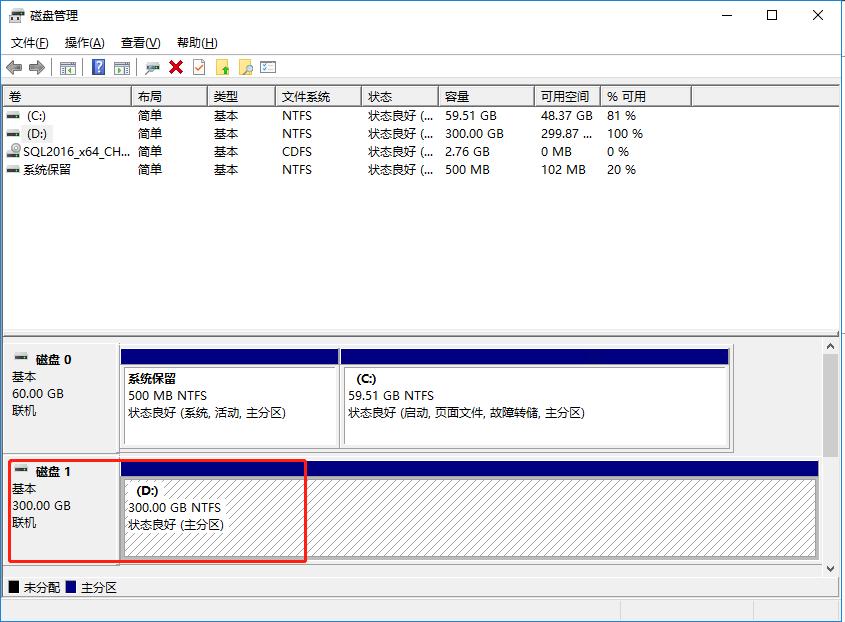The width and height of the screenshot is (845, 622).
Task: Sort list by 容量 column header
Action: pos(457,96)
